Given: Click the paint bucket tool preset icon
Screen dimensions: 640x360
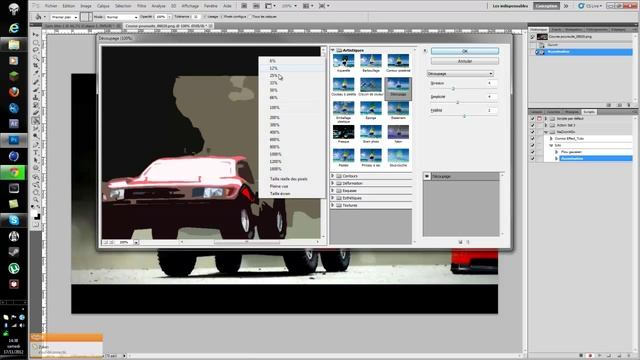Looking at the screenshot, I should [39, 17].
